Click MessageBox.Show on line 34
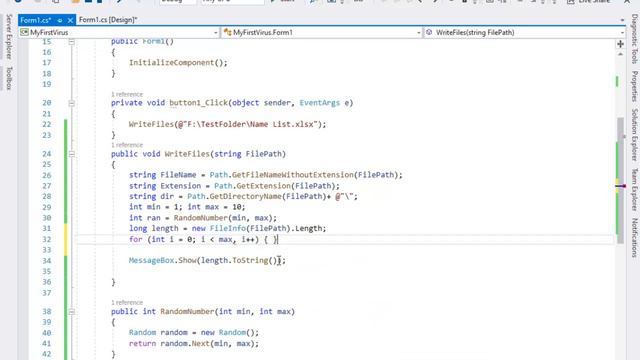The height and width of the screenshot is (360, 640). (x=162, y=260)
